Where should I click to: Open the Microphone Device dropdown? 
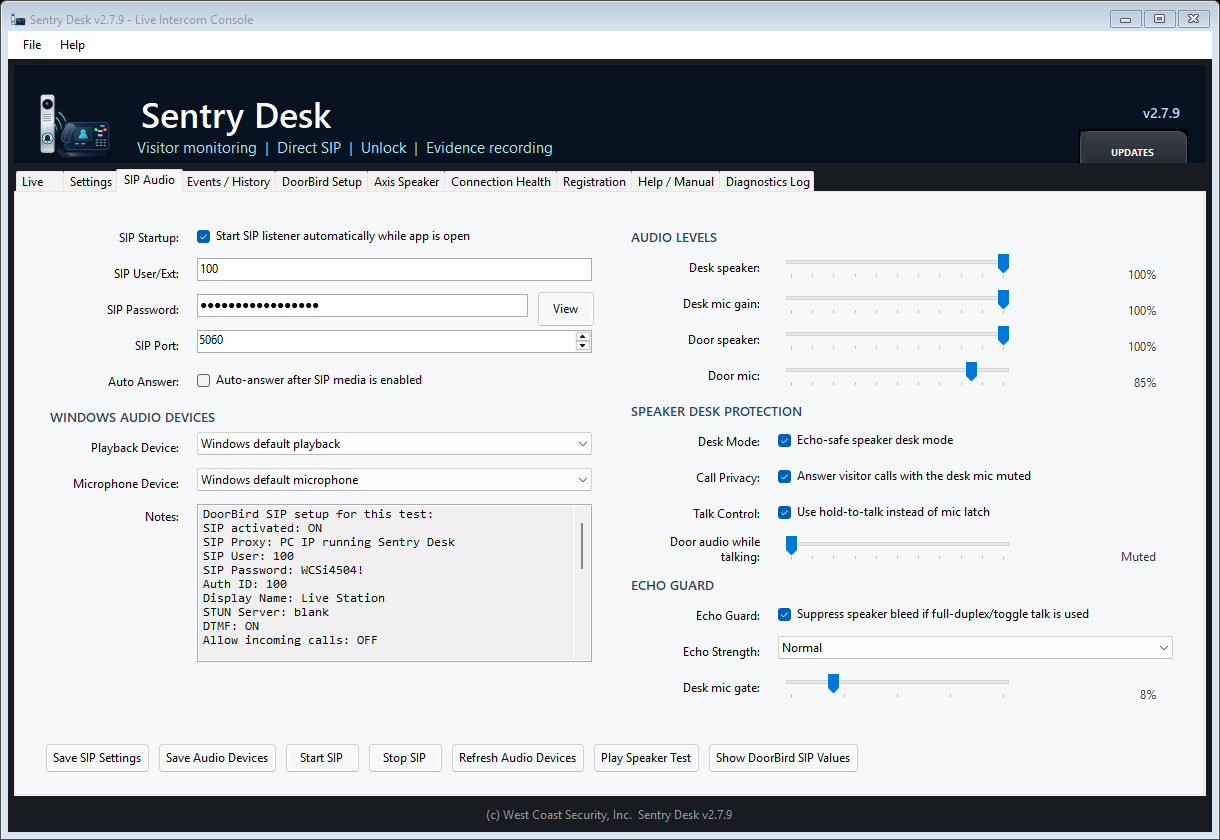click(394, 480)
